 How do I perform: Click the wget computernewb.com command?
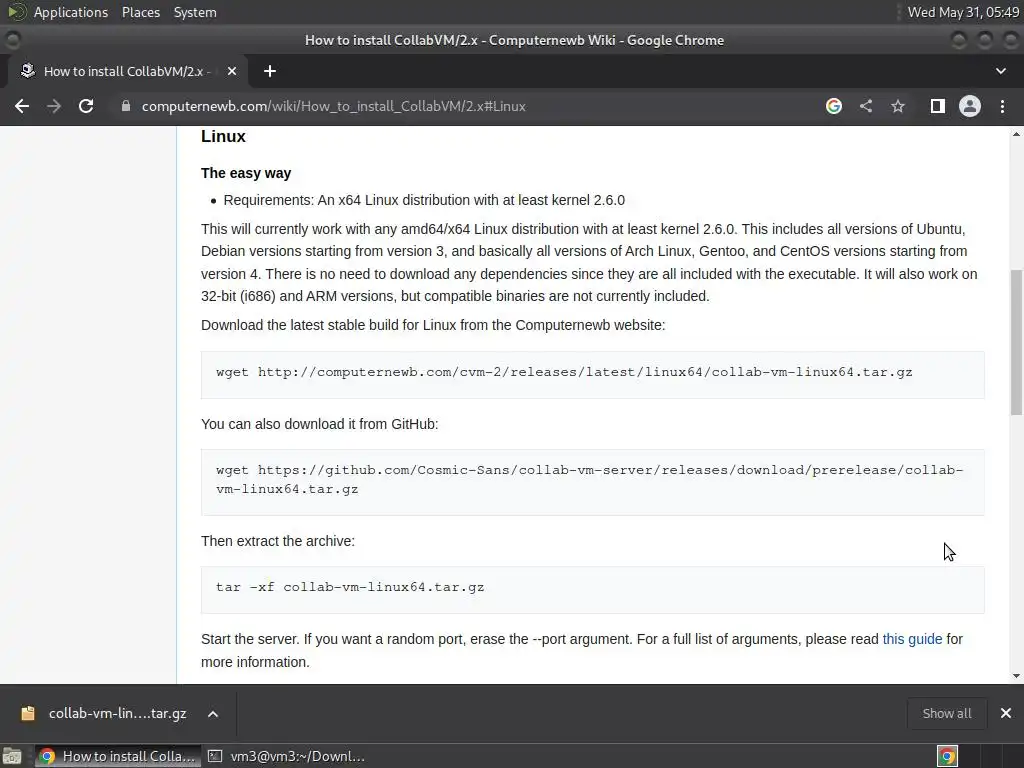pyautogui.click(x=564, y=372)
